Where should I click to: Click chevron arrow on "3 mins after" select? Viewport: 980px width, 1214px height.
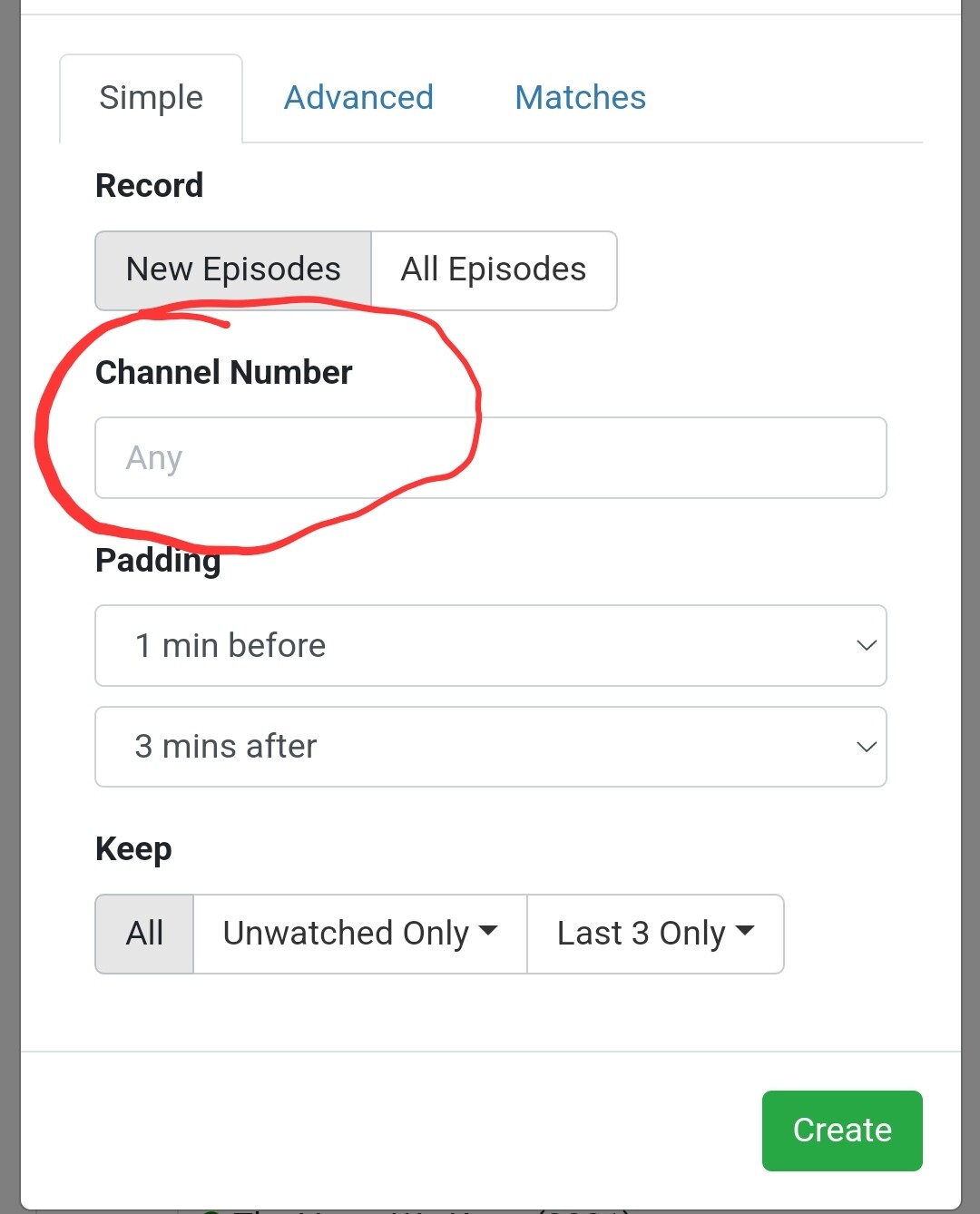866,747
